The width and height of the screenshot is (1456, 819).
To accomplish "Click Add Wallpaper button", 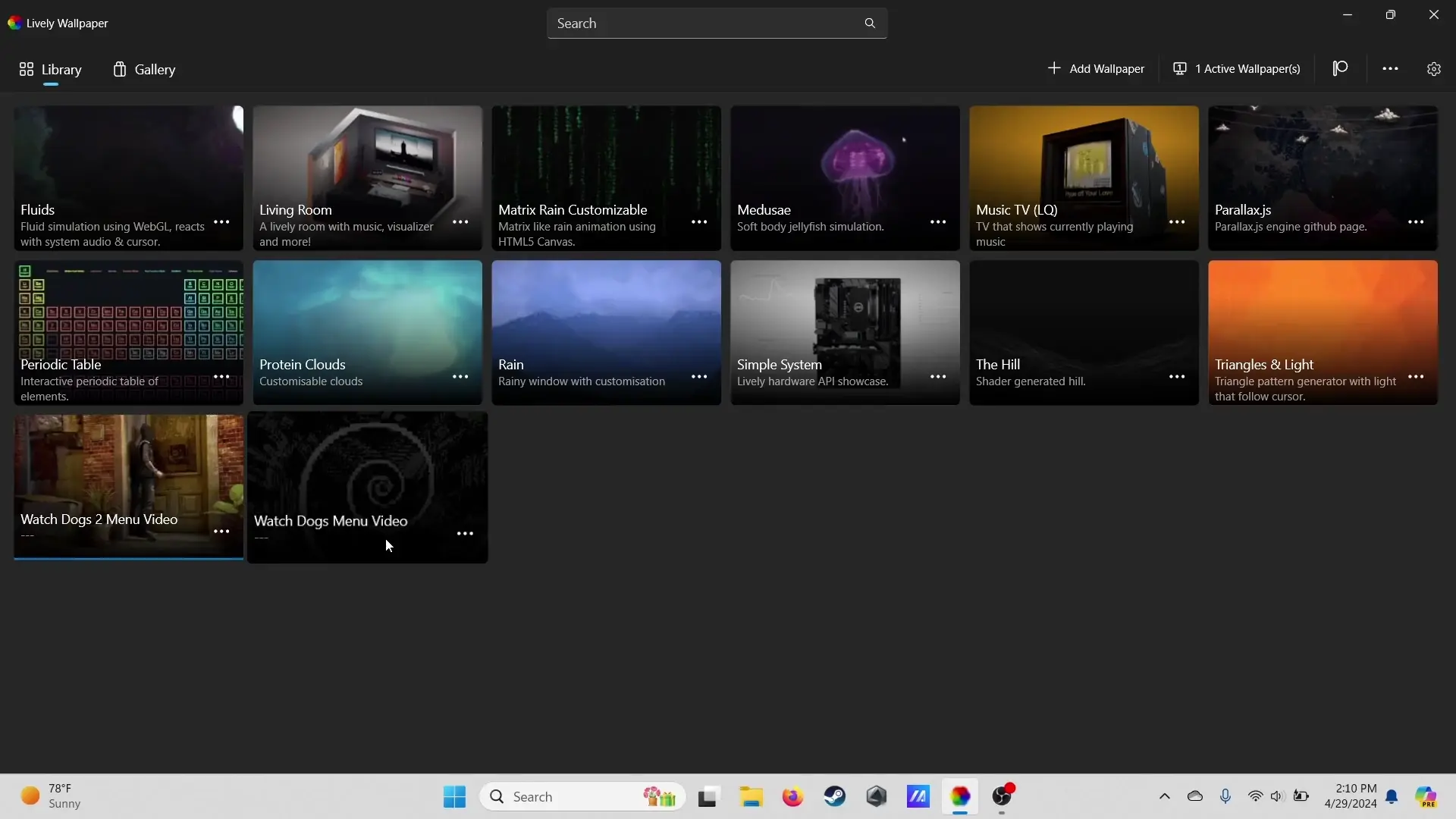I will pos(1096,69).
